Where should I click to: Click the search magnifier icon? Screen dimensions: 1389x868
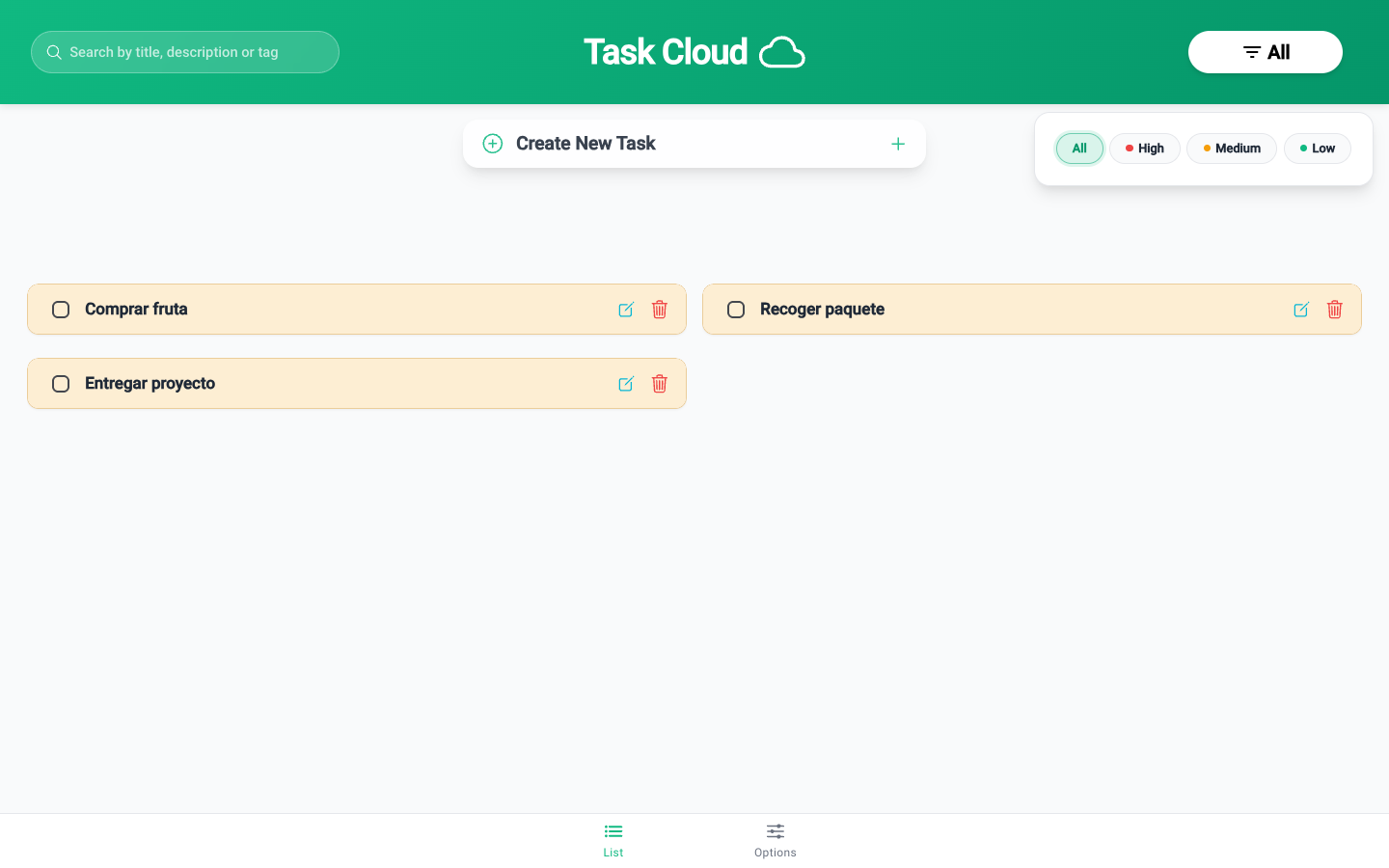click(x=54, y=52)
